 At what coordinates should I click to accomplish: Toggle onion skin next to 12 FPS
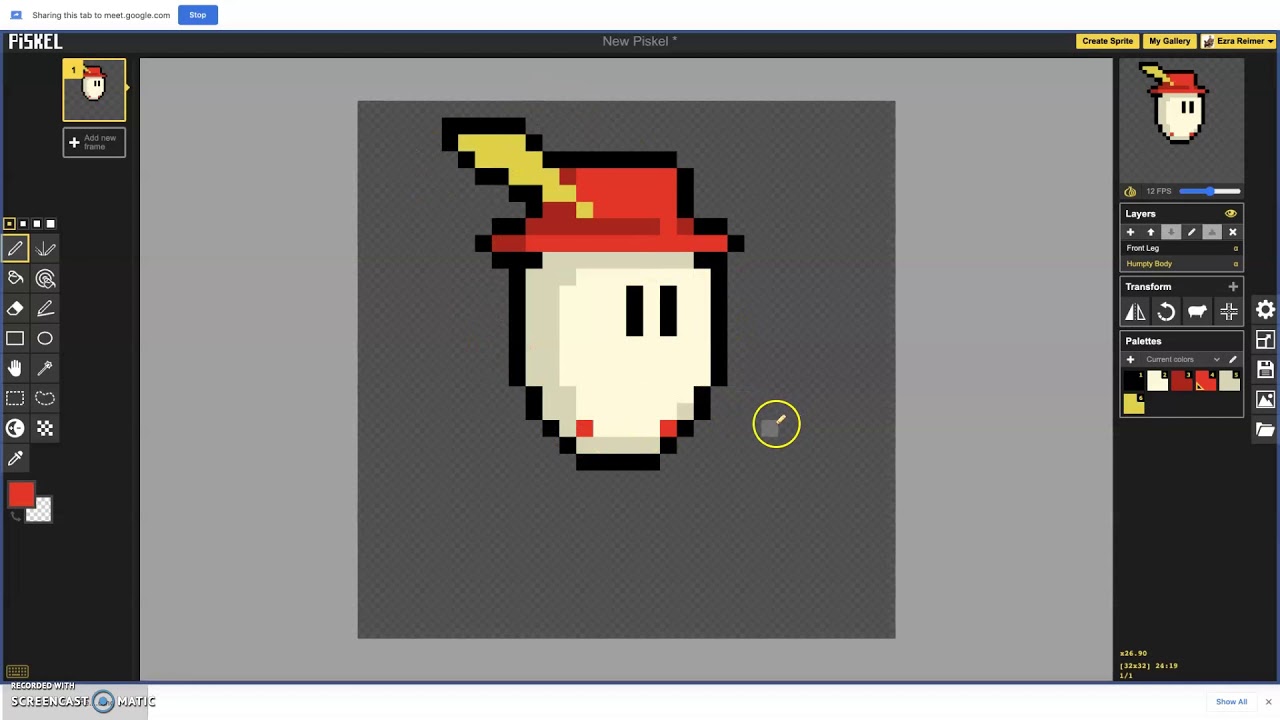[1130, 191]
